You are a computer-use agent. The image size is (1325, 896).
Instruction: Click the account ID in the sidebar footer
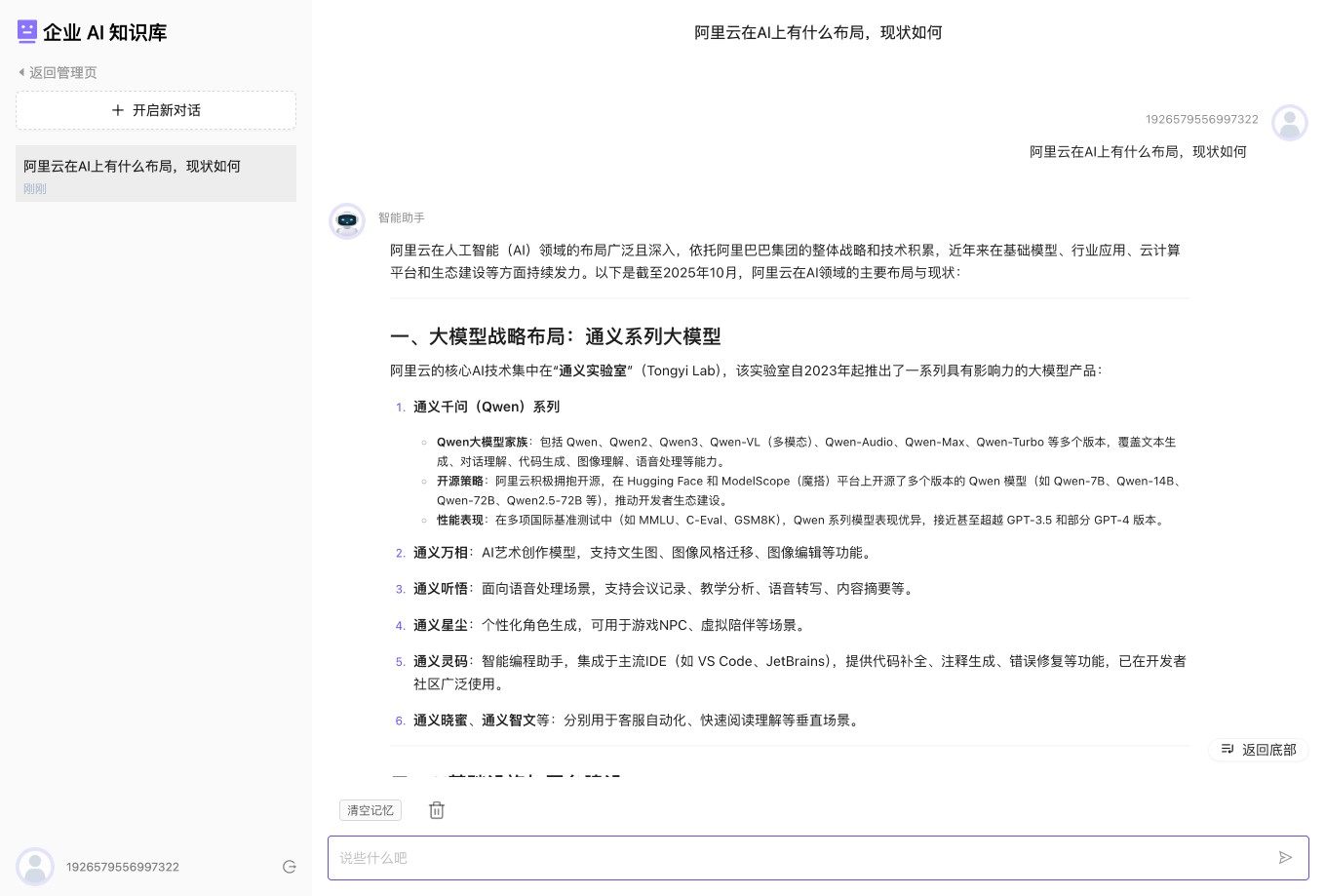[123, 867]
